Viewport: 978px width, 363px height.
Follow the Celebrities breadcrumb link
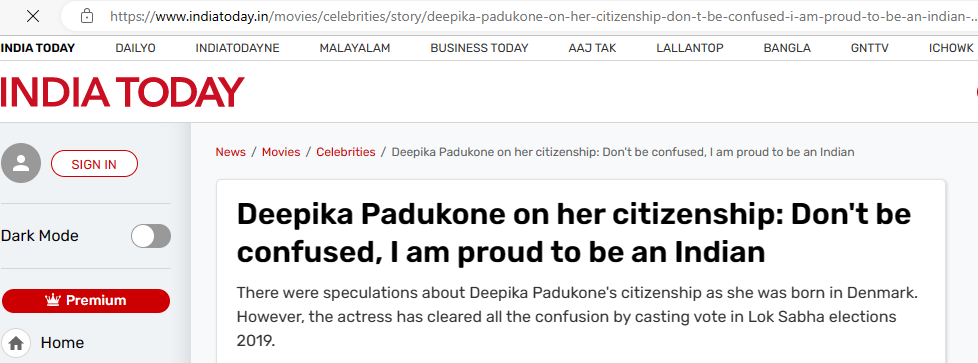[x=346, y=152]
